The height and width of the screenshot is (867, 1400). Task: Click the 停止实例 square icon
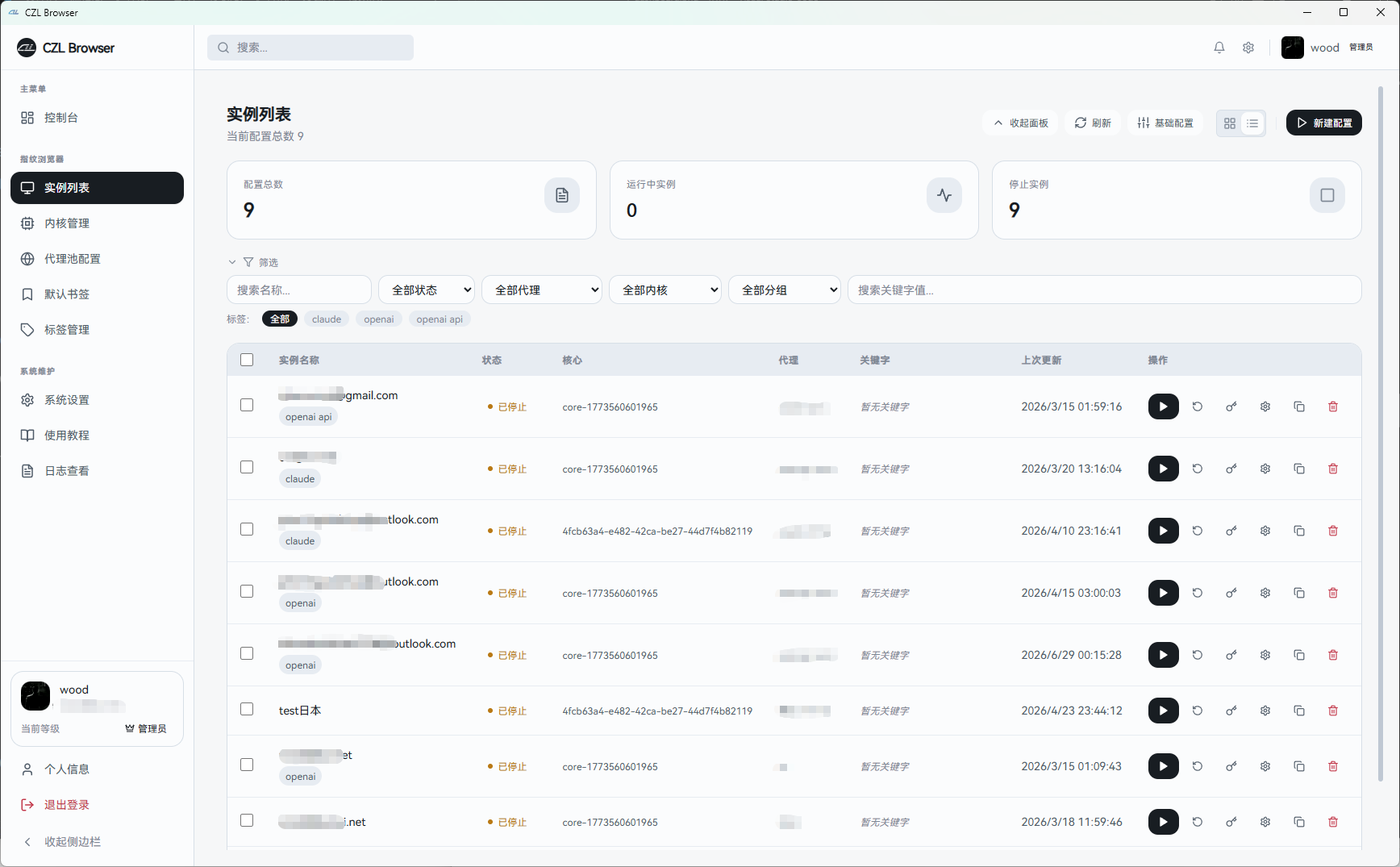(1327, 195)
